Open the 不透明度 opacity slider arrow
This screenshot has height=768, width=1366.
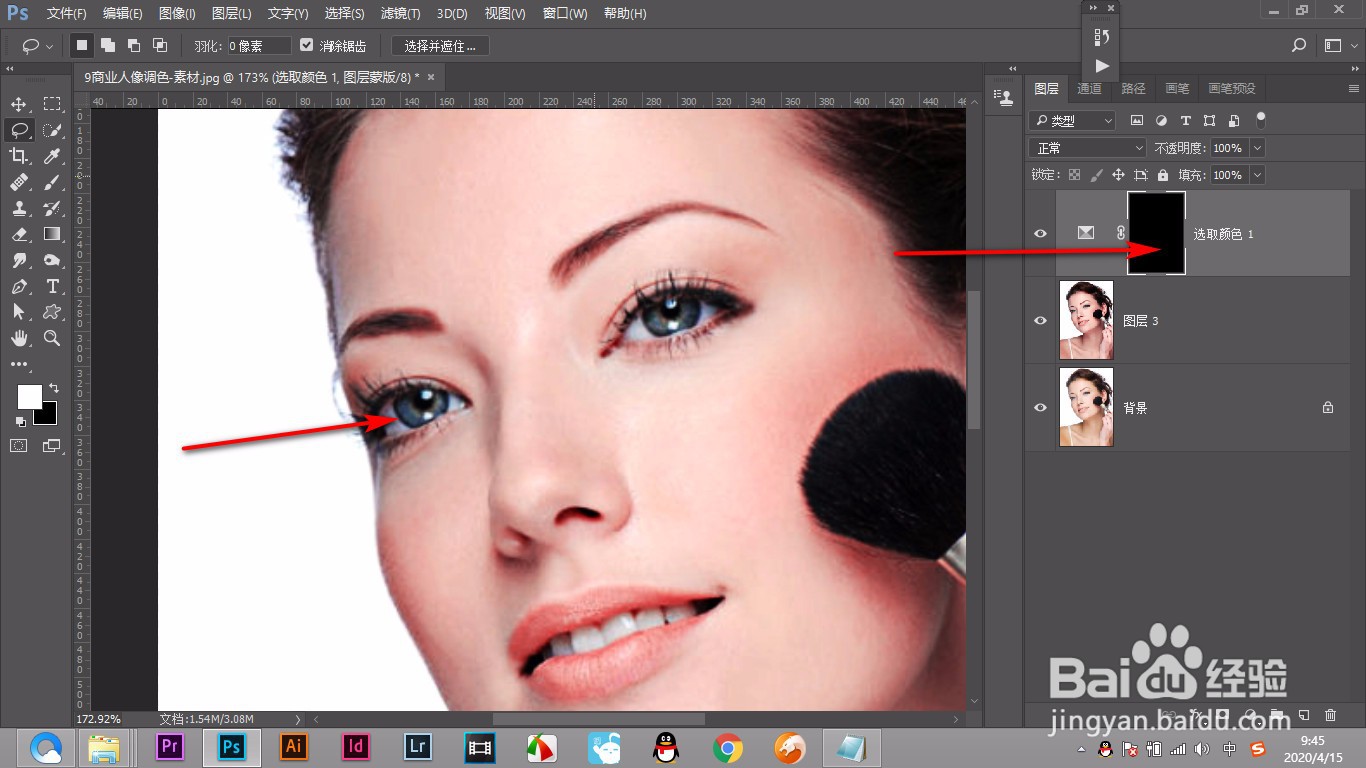click(x=1257, y=147)
